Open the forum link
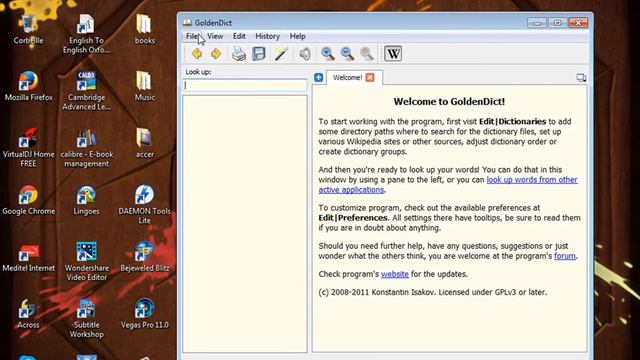The height and width of the screenshot is (360, 640). point(565,256)
